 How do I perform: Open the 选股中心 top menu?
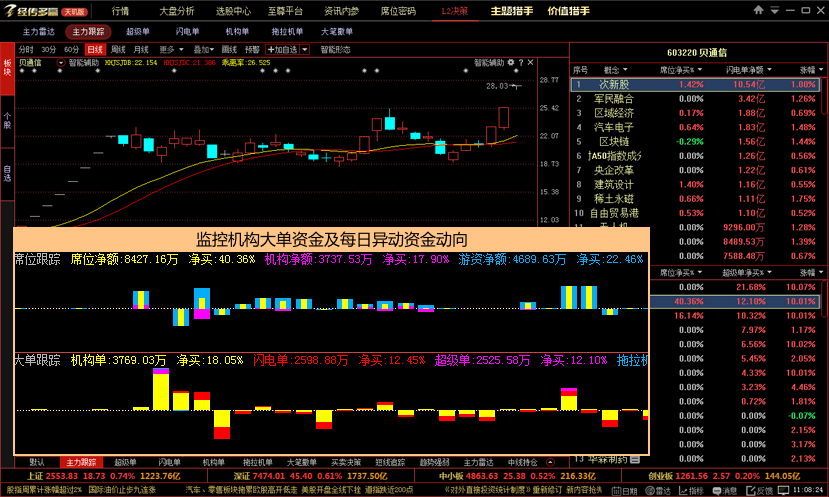click(x=233, y=11)
